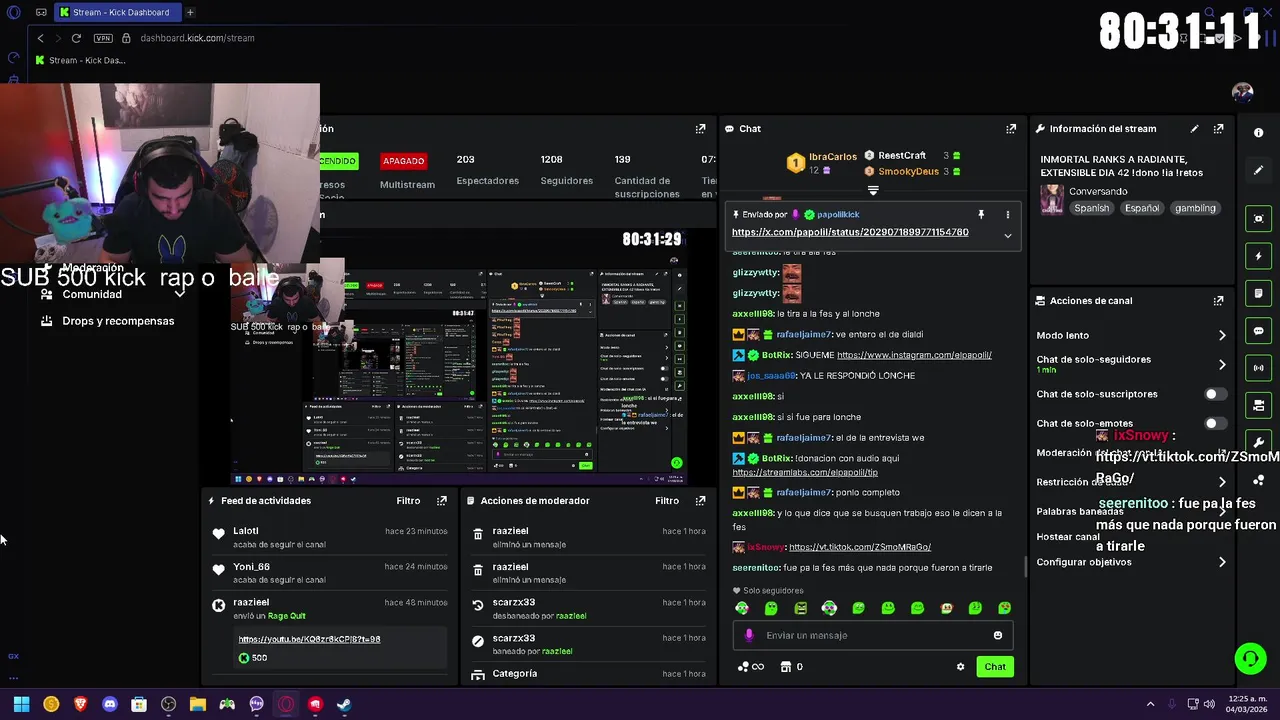Open Steam from the taskbar
This screenshot has width=1280, height=720.
coord(344,704)
